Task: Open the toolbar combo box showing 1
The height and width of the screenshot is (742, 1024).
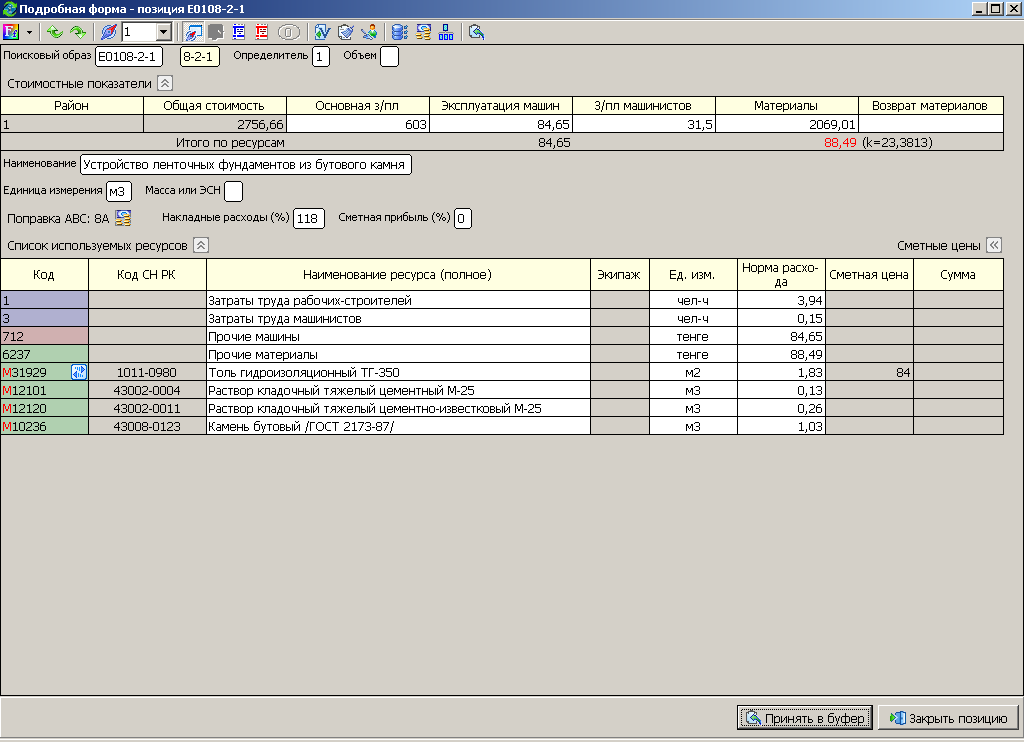Action: pos(146,31)
